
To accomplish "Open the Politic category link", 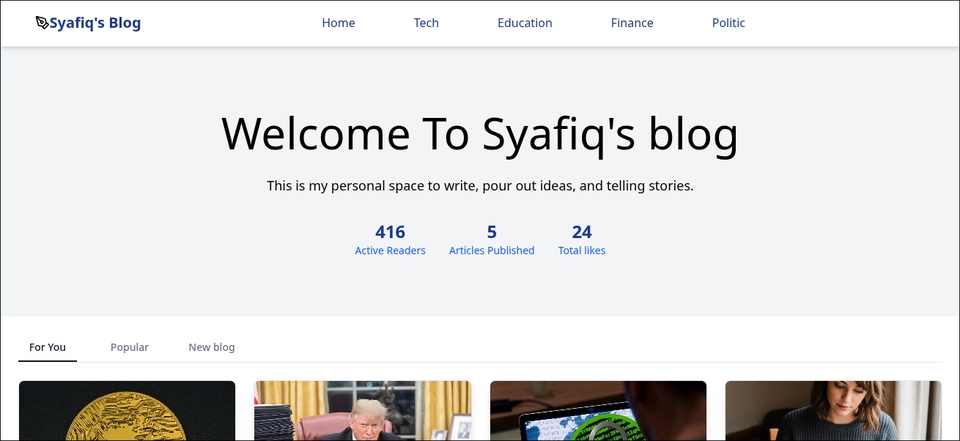I will pyautogui.click(x=728, y=23).
